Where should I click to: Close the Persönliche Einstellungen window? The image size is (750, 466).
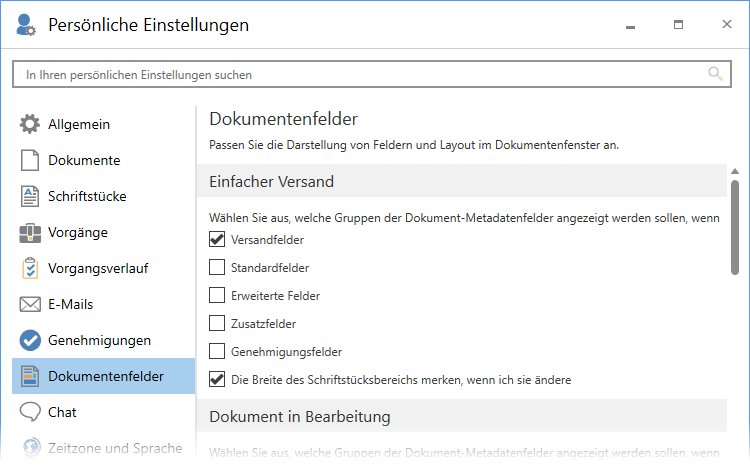pos(727,24)
